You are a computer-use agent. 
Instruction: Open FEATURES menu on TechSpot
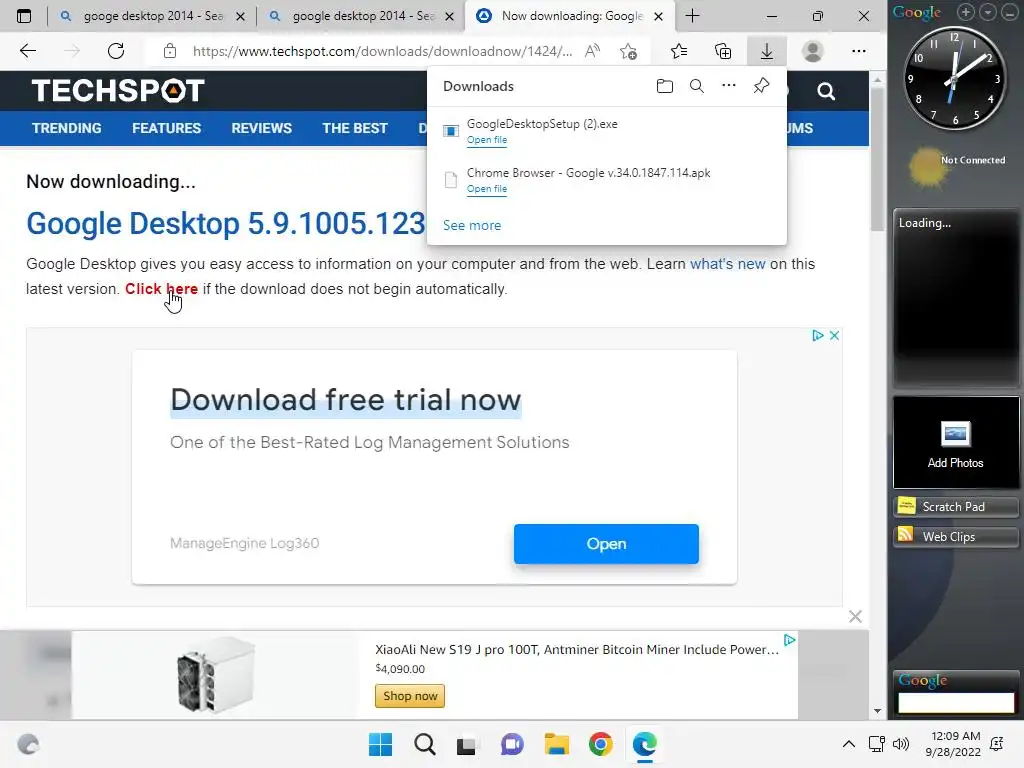click(167, 128)
